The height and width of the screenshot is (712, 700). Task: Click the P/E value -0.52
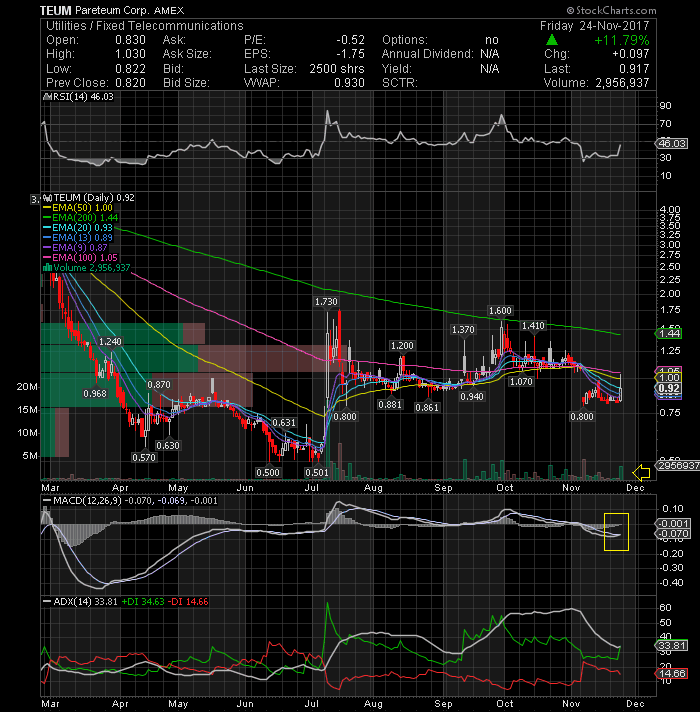tap(350, 40)
